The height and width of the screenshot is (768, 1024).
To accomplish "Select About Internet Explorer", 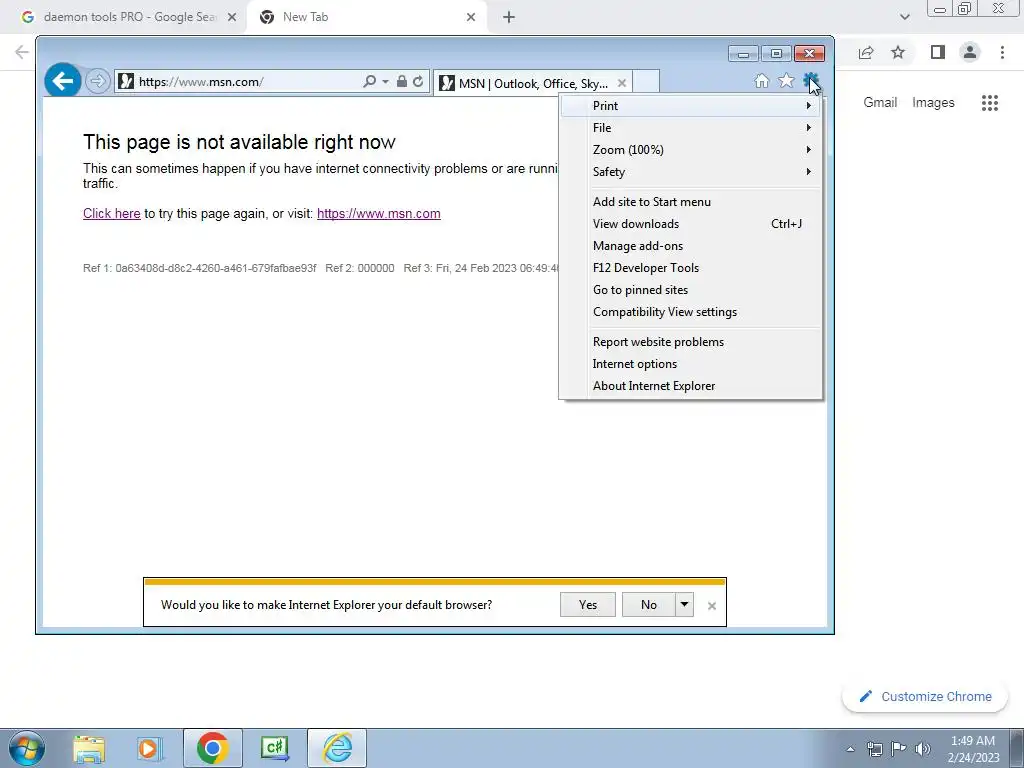I will coord(692,386).
